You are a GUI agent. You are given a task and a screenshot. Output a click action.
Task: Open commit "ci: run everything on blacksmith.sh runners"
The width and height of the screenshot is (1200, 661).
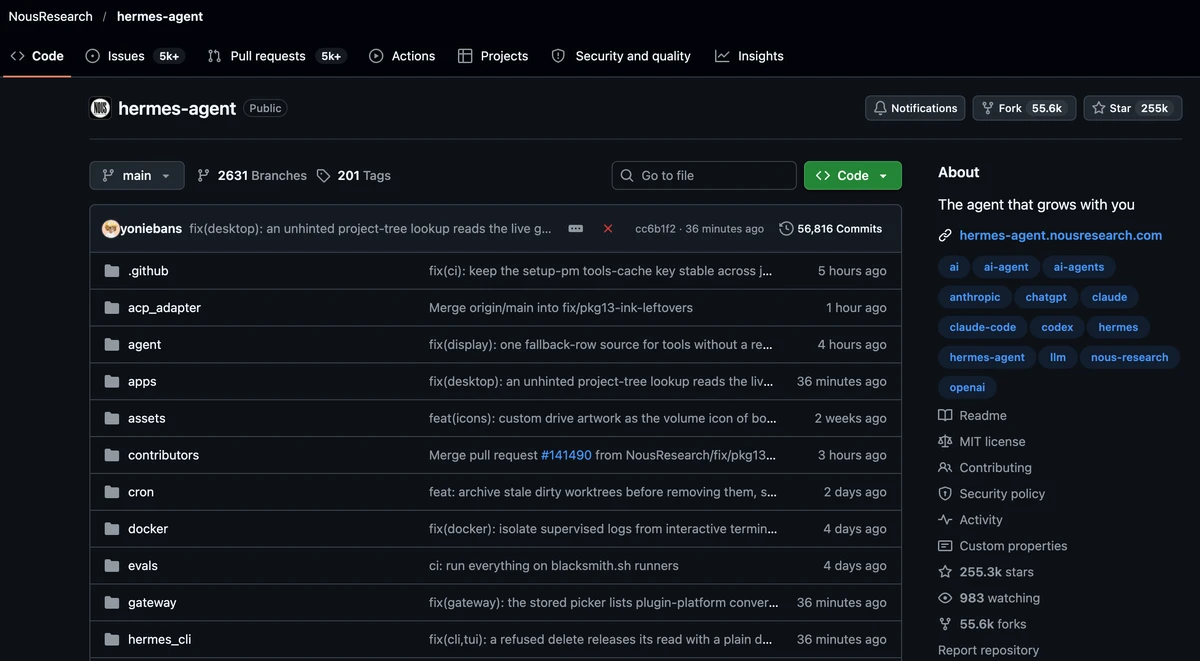coord(554,566)
